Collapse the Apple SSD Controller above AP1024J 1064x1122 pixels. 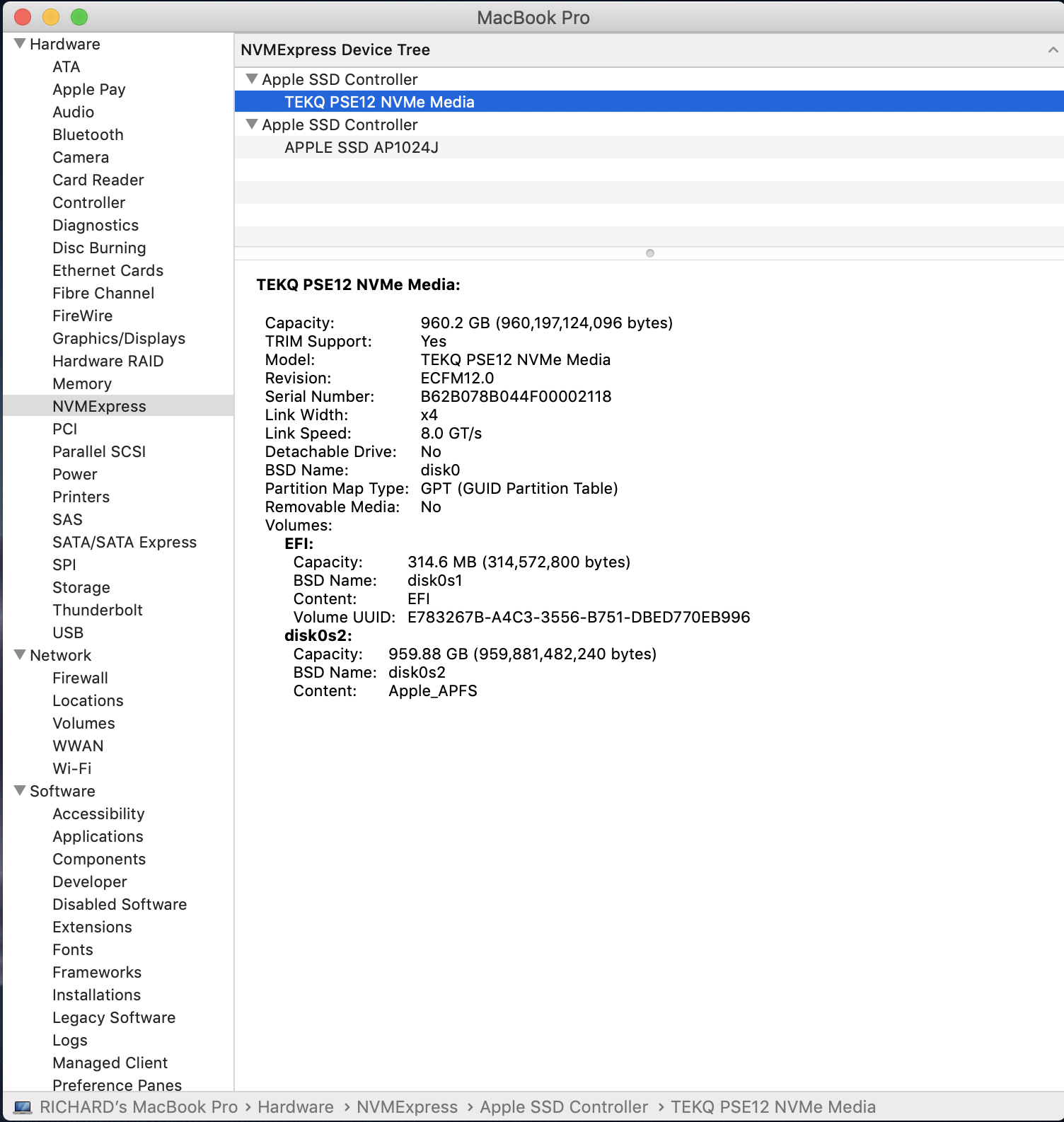coord(251,125)
